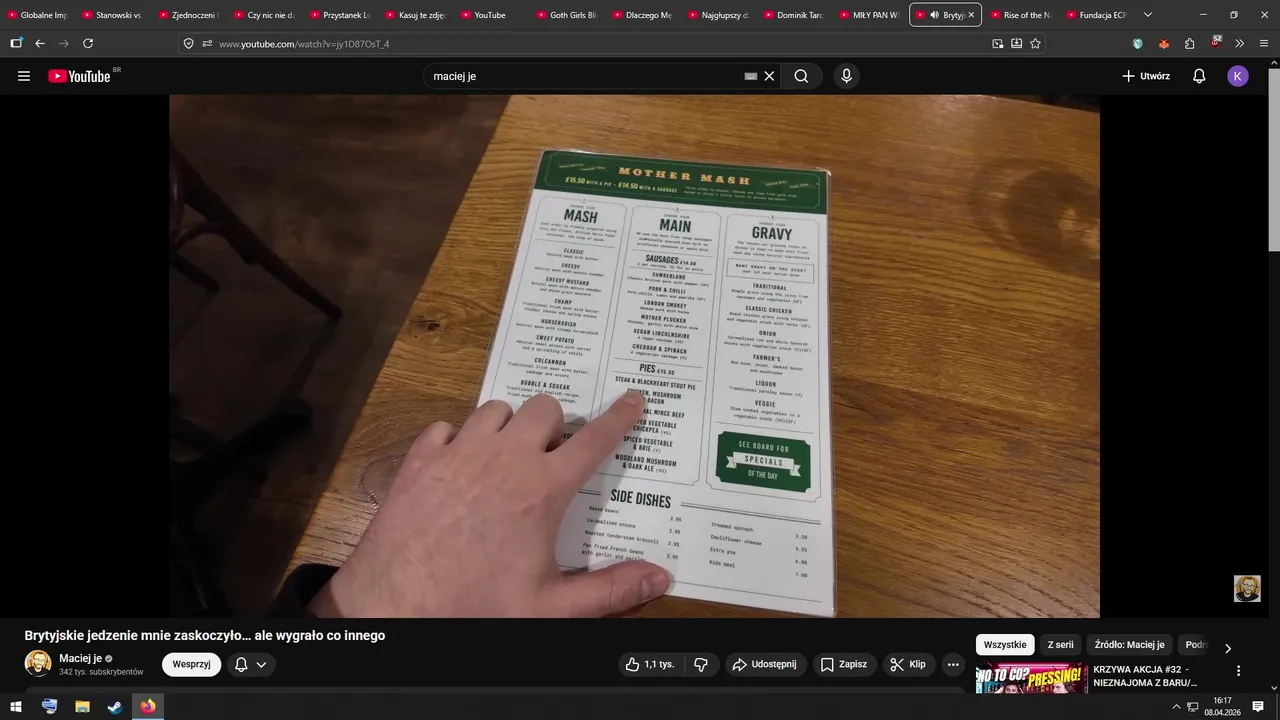1280x720 pixels.
Task: Open more actions three-dot menu under video
Action: pyautogui.click(x=953, y=664)
